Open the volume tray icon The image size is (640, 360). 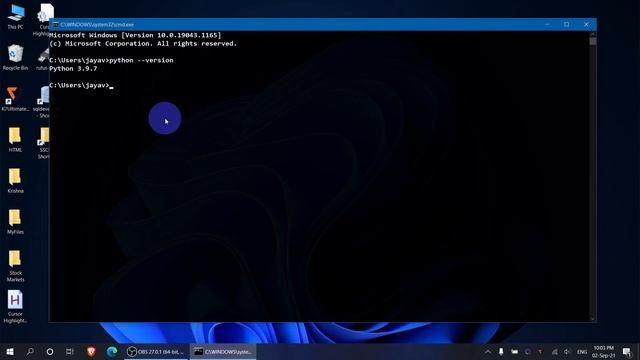pyautogui.click(x=567, y=351)
